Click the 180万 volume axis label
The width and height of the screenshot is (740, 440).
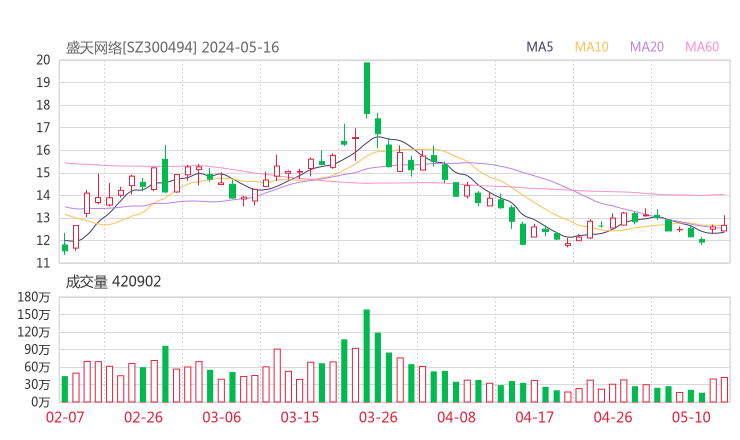[34, 297]
